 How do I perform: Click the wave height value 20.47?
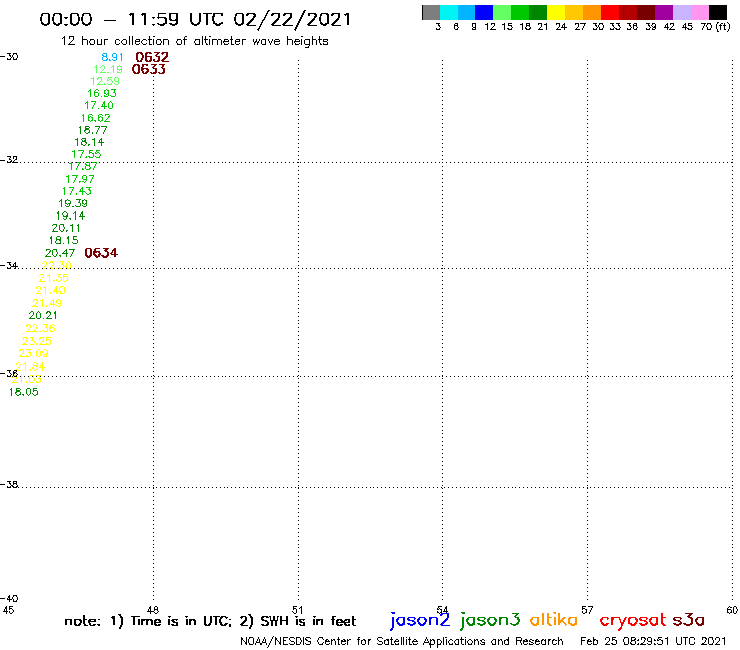click(x=60, y=253)
